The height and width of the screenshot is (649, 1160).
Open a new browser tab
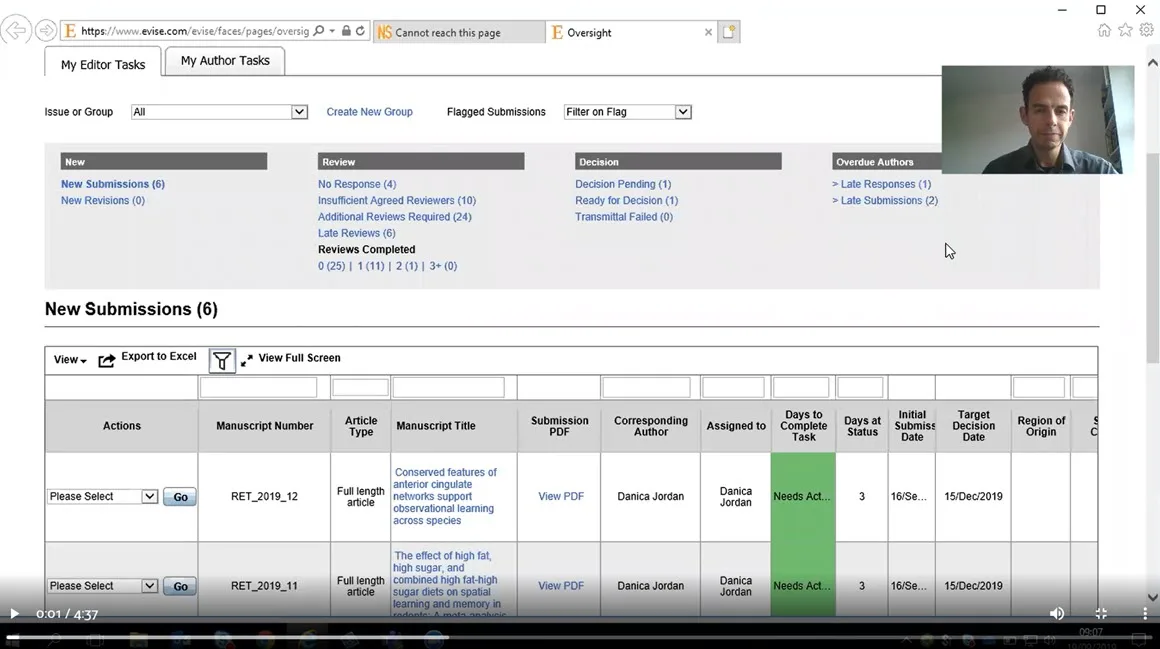(729, 32)
